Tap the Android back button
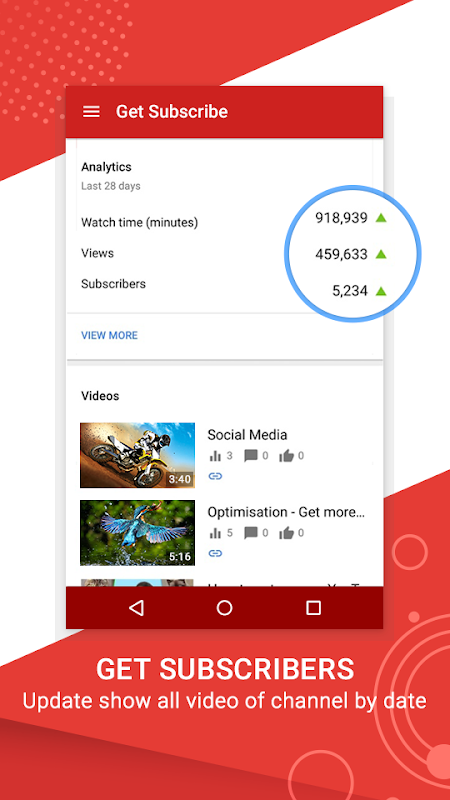The height and width of the screenshot is (800, 450). click(x=136, y=608)
